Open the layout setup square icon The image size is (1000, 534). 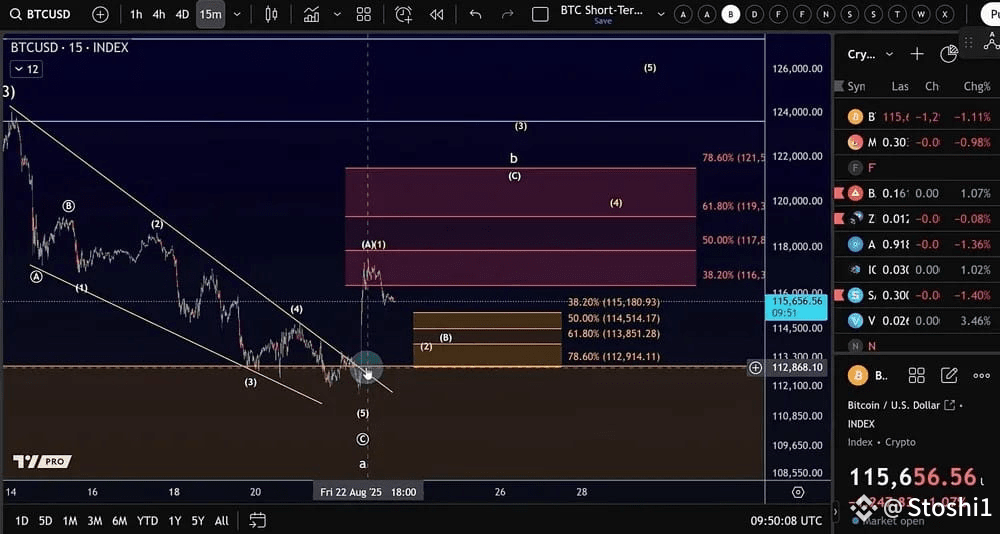(x=540, y=14)
